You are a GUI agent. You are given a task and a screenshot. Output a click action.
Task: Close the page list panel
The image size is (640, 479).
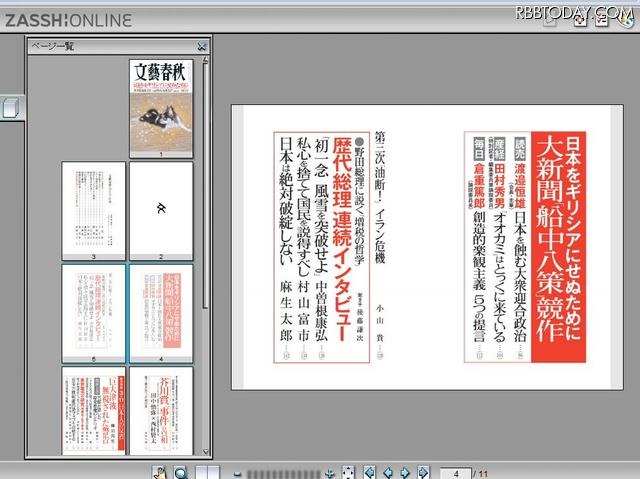(202, 46)
